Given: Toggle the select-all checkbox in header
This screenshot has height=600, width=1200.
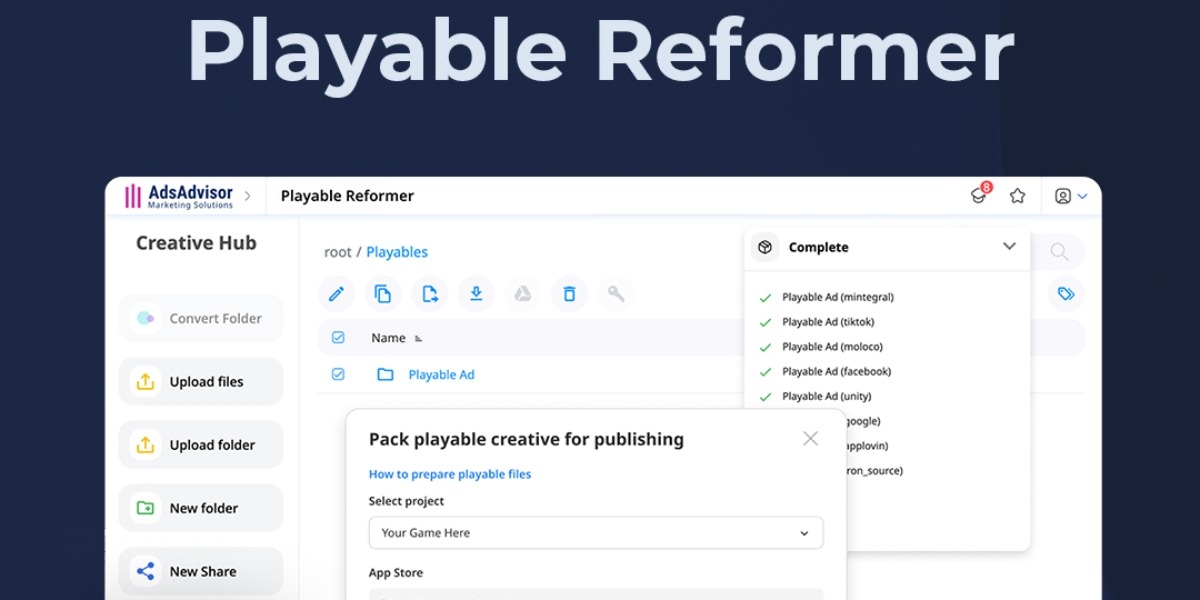Looking at the screenshot, I should (x=338, y=338).
